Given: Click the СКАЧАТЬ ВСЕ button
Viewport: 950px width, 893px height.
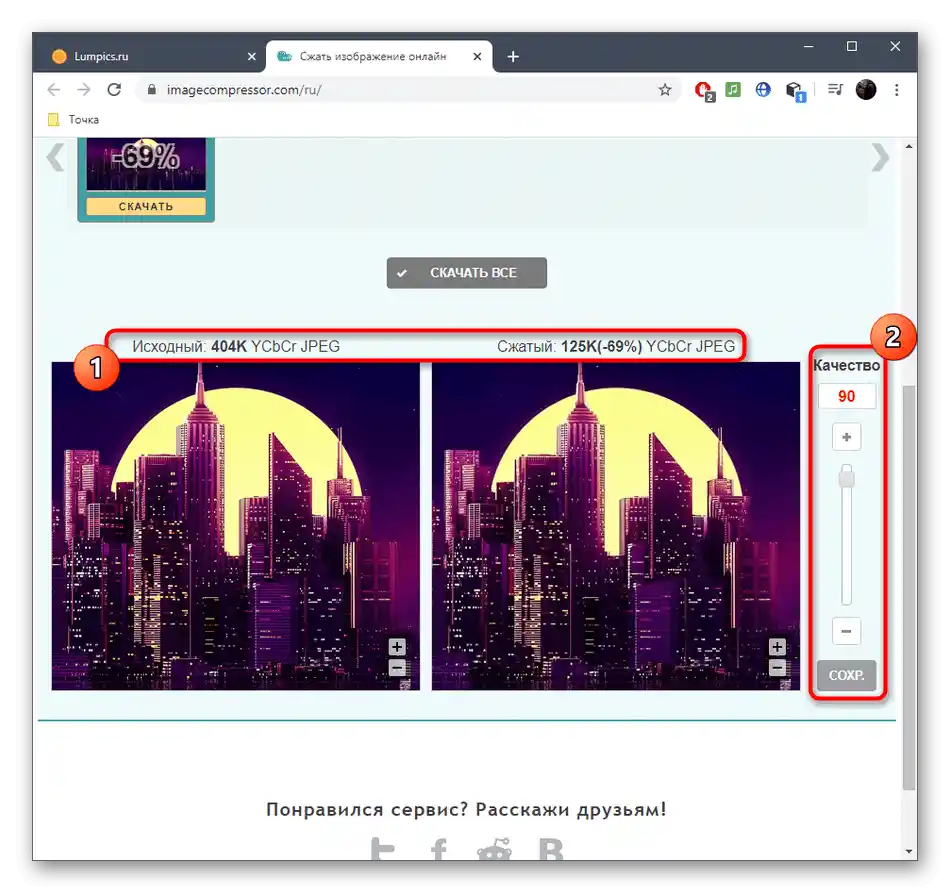Looking at the screenshot, I should (467, 273).
